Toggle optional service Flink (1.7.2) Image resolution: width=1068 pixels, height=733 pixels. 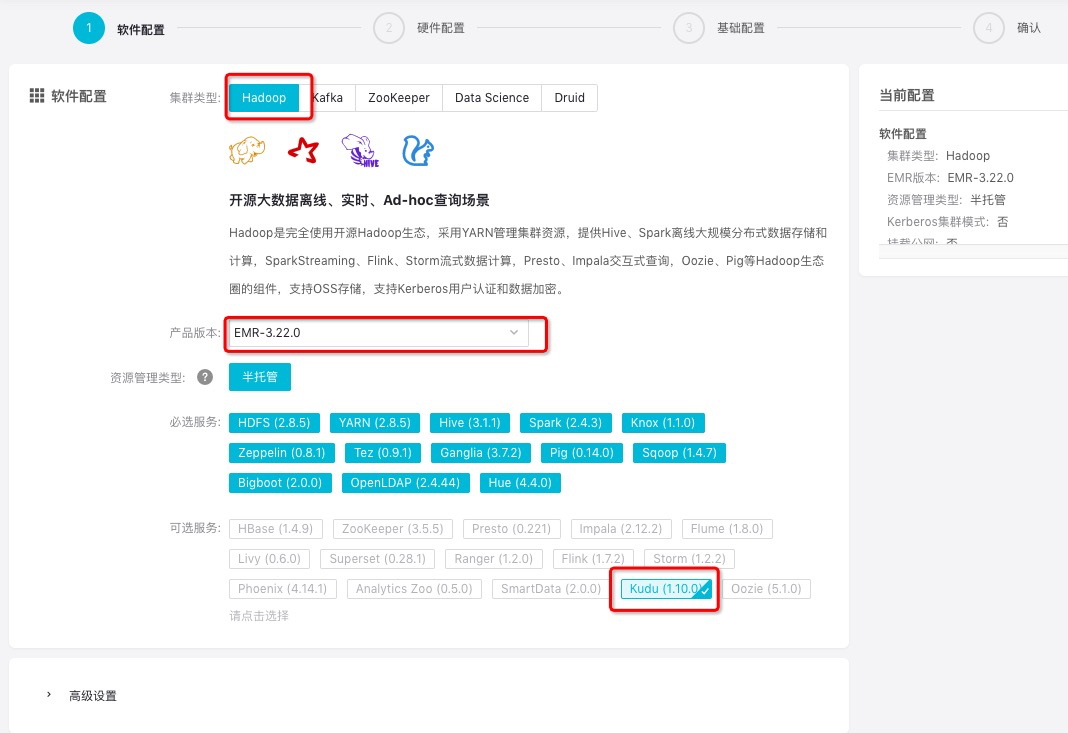[593, 559]
